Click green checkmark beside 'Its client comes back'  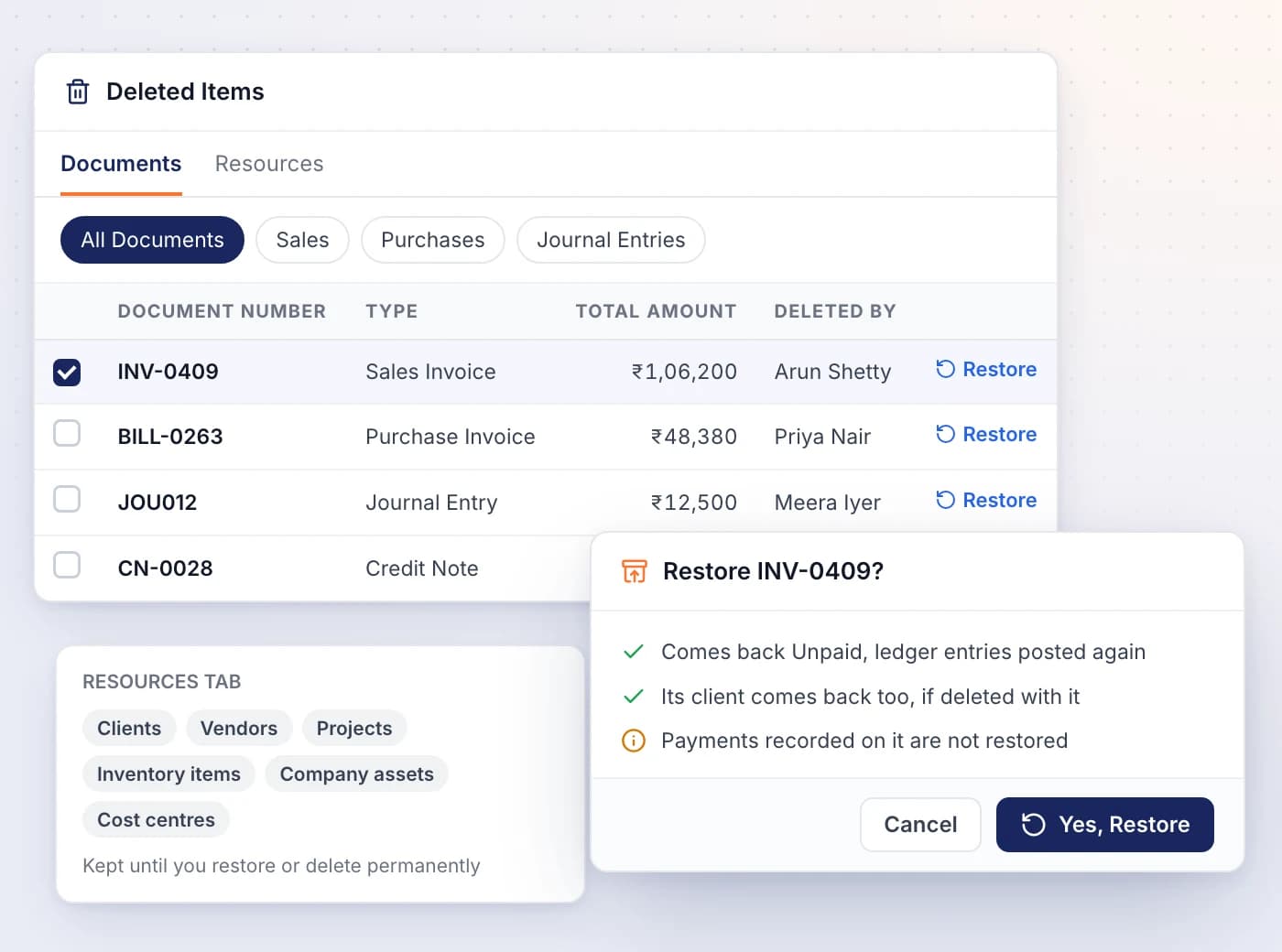[634, 697]
